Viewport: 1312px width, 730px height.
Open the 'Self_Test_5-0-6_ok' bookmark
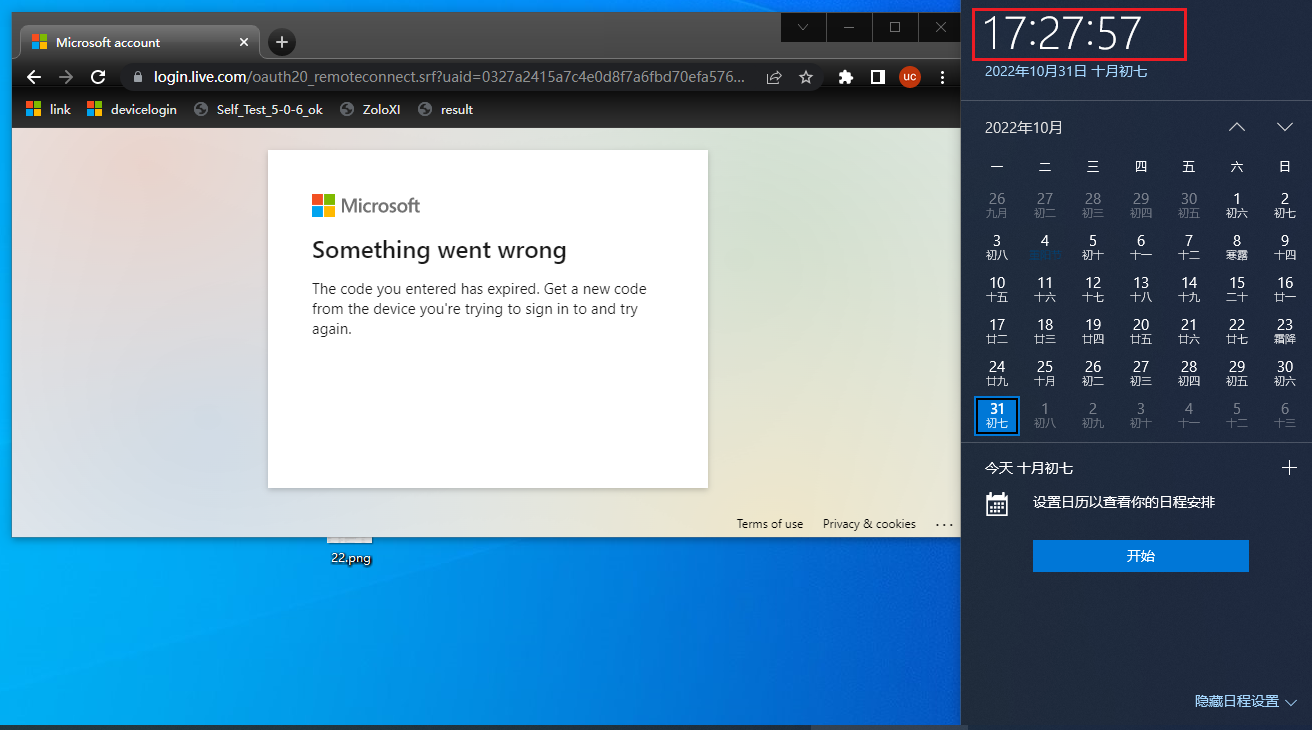(x=258, y=109)
